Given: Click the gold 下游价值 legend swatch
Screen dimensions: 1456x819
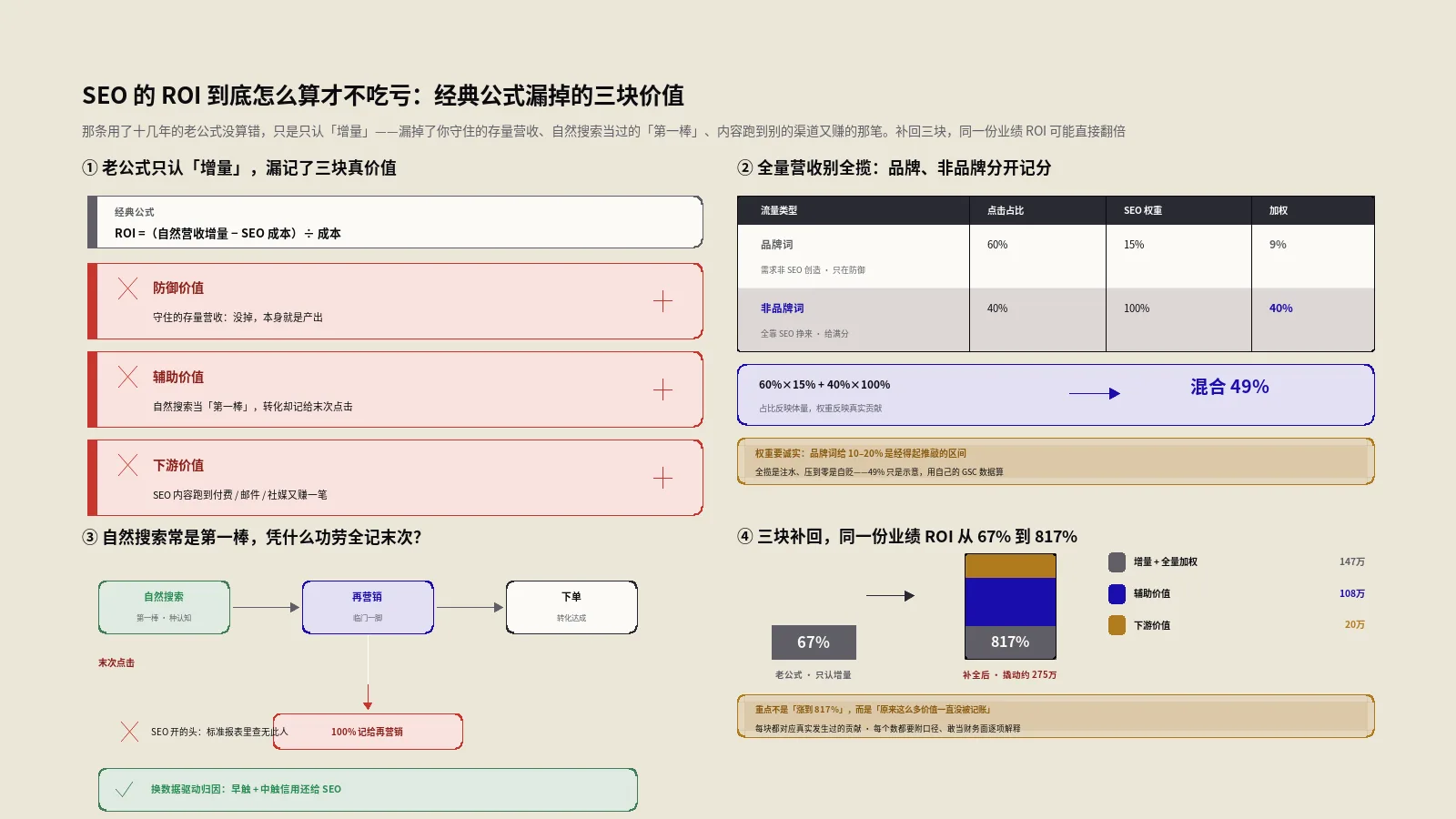Looking at the screenshot, I should pyautogui.click(x=1117, y=625).
